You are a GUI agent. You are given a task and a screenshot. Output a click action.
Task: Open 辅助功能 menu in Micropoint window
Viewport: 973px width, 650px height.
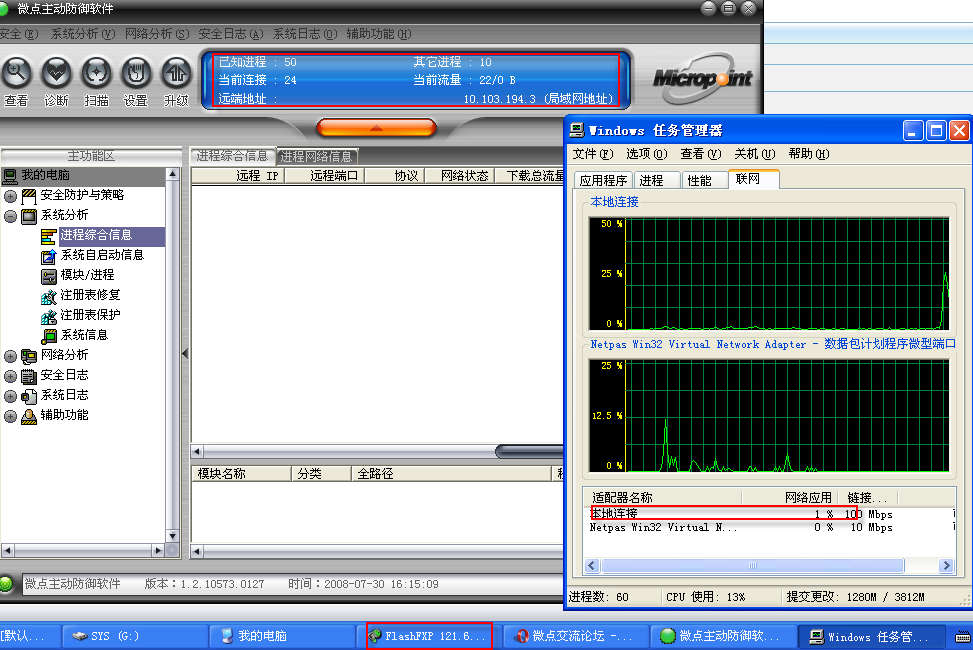(x=379, y=34)
